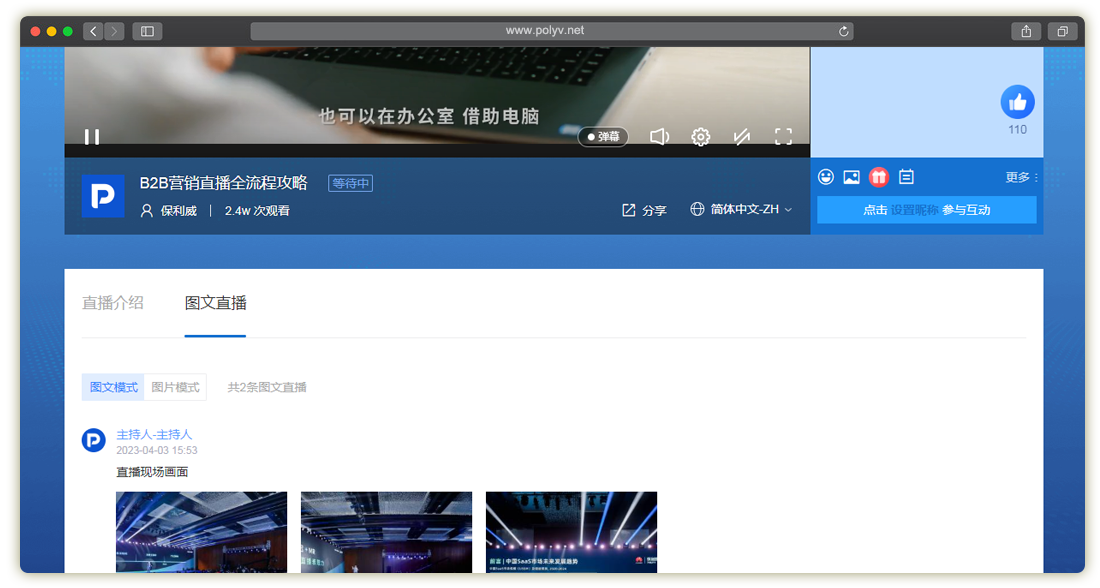
Task: Expand the 更多 more options menu
Action: (x=1021, y=177)
